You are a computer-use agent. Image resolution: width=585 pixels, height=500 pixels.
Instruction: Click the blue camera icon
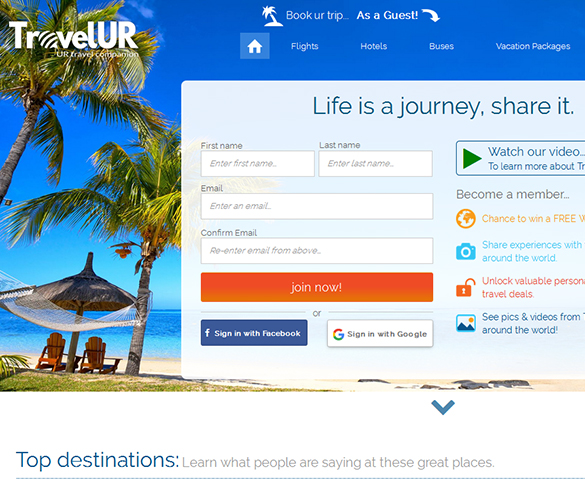coord(465,251)
